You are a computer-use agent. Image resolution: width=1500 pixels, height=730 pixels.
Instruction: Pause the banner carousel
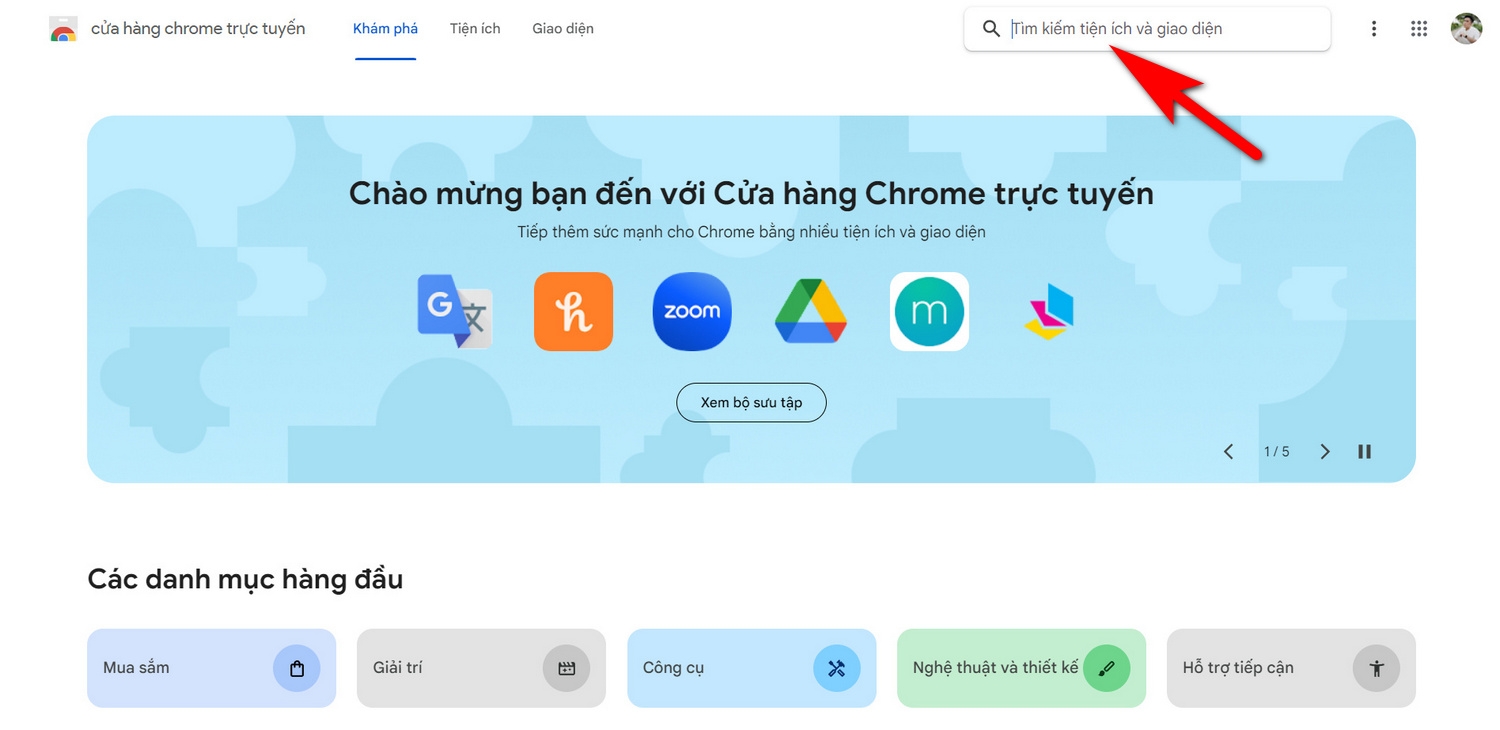click(x=1365, y=452)
